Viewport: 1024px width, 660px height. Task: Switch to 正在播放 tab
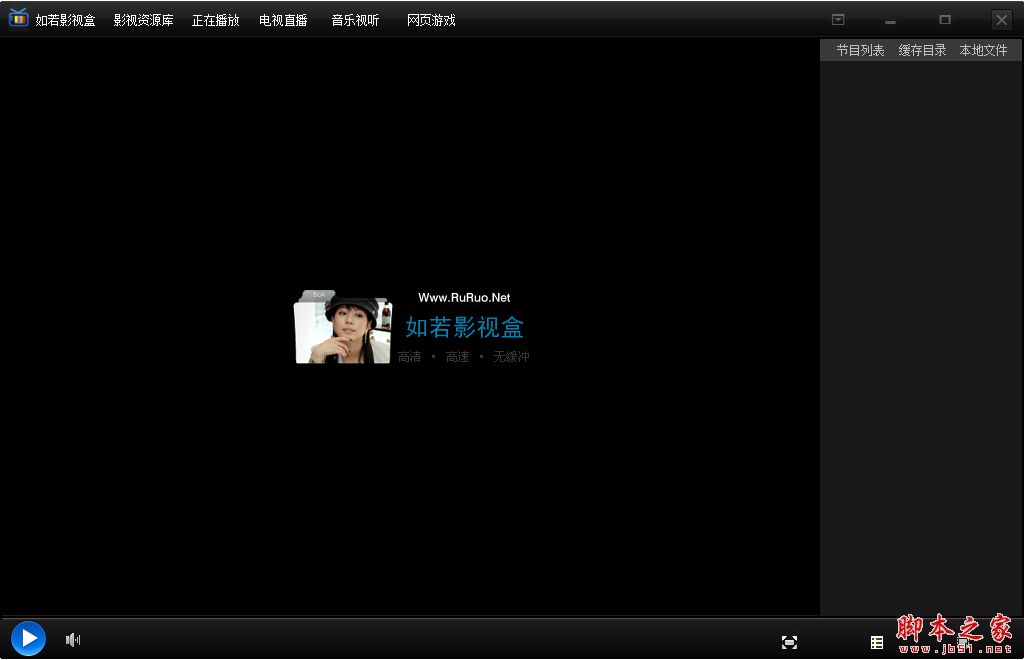pyautogui.click(x=216, y=20)
